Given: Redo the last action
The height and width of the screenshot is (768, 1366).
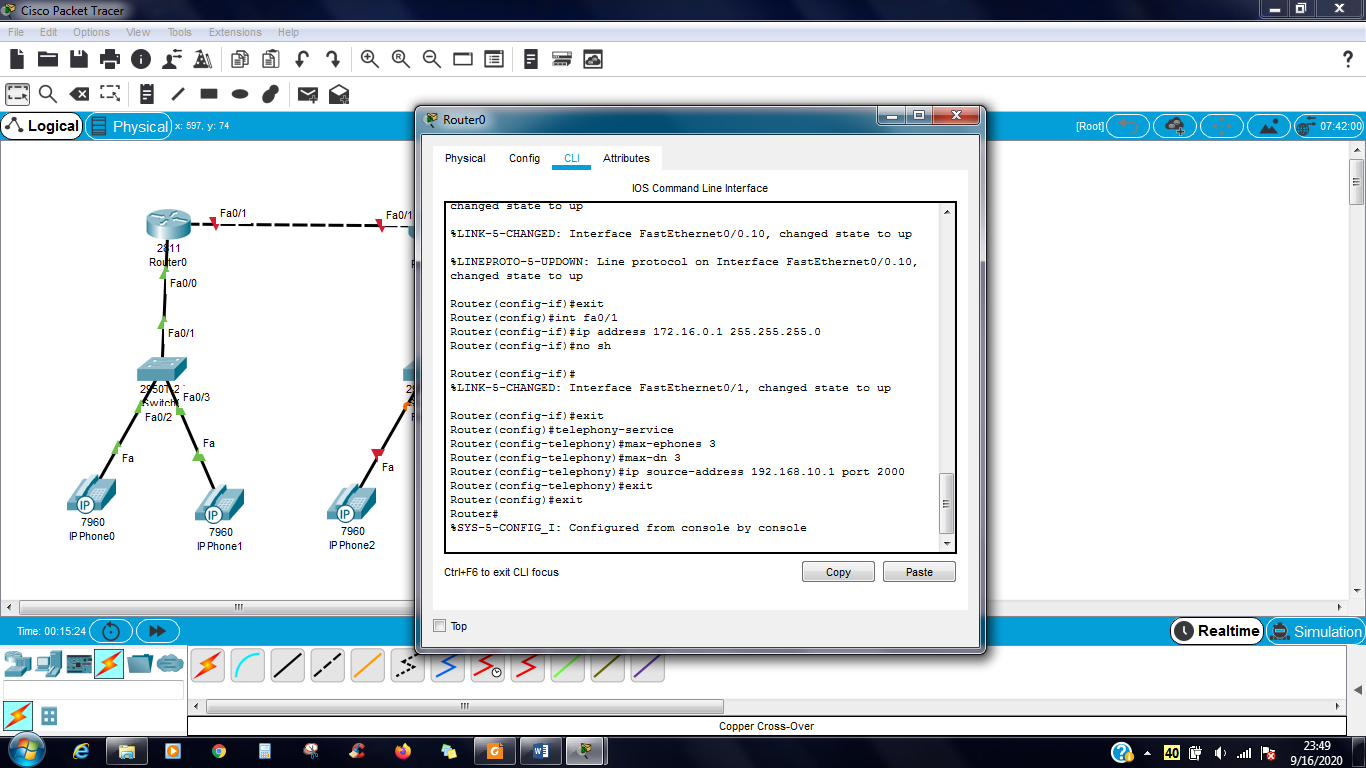Looking at the screenshot, I should click(x=333, y=59).
